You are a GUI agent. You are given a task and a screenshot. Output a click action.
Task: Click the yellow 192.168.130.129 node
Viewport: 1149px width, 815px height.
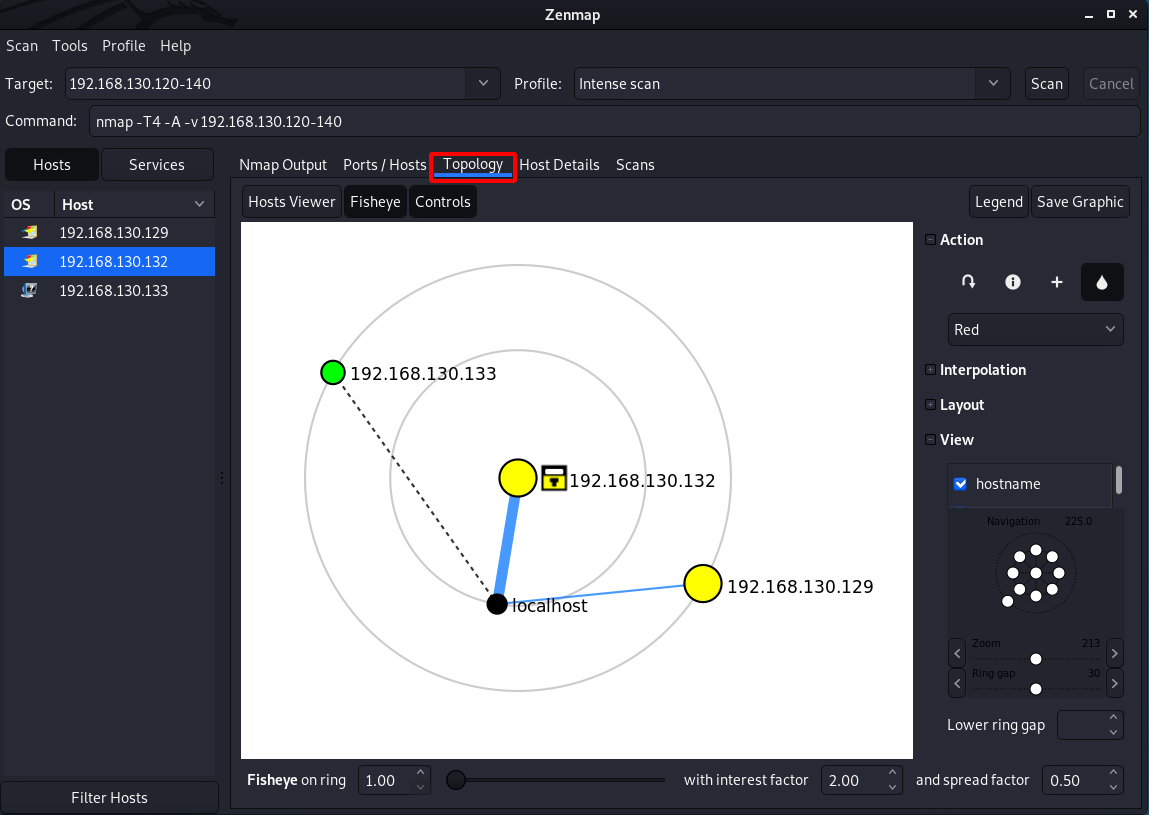(703, 583)
